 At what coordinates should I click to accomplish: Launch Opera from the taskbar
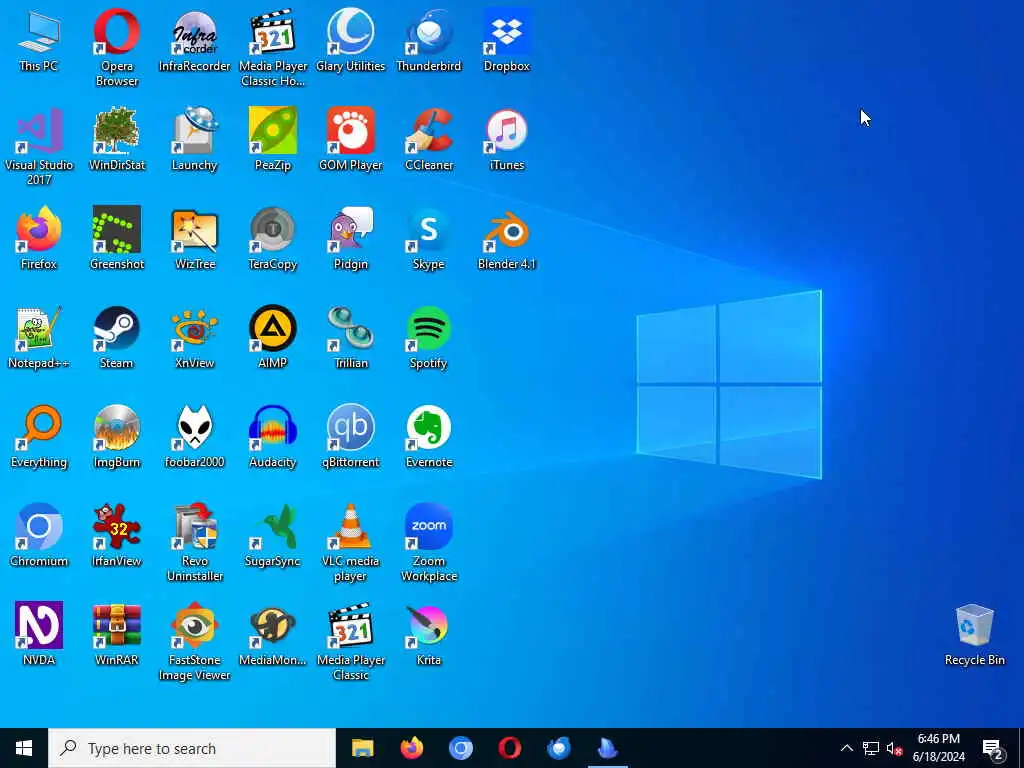tap(509, 748)
